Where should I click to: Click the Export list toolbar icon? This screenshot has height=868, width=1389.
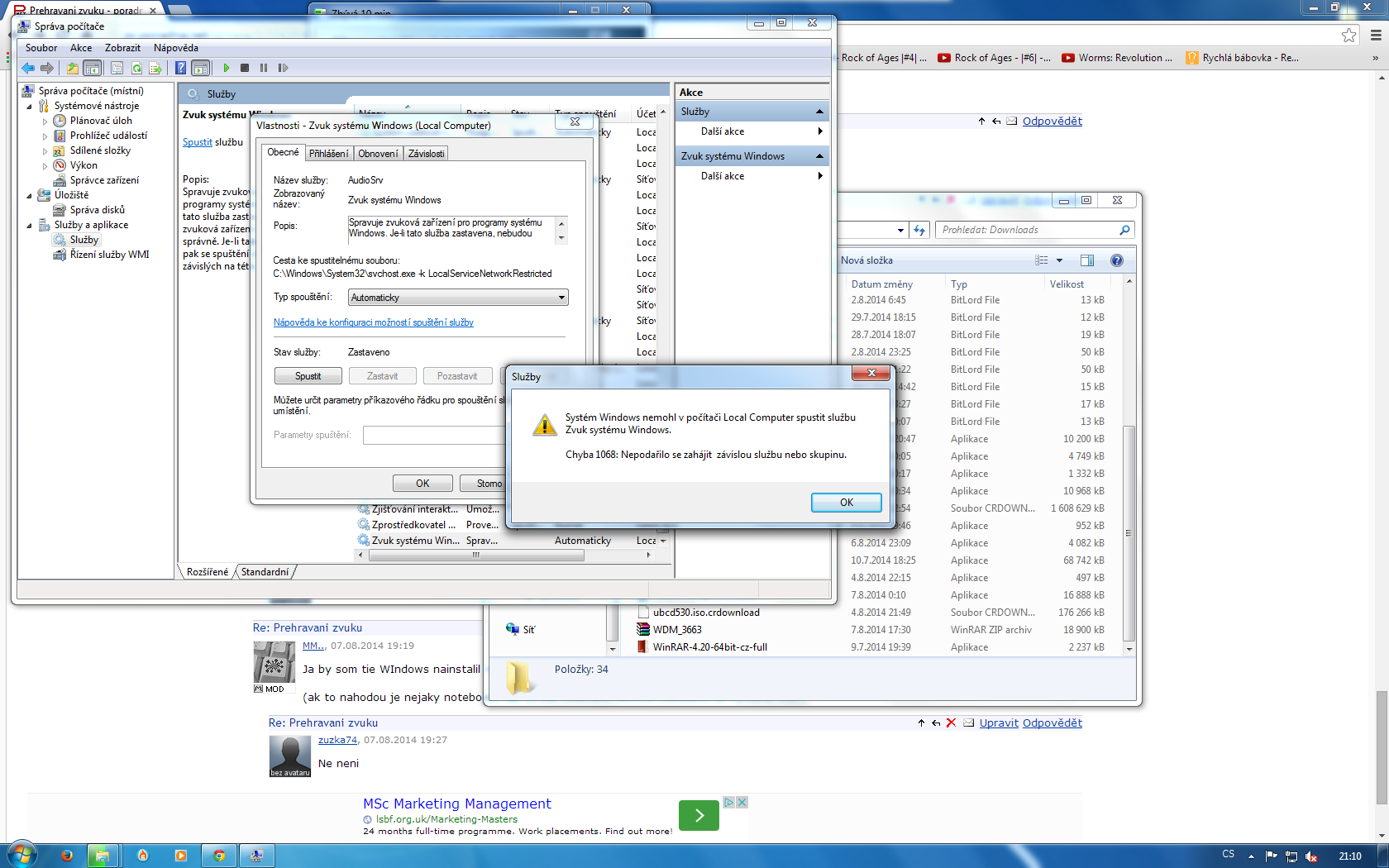tap(155, 68)
